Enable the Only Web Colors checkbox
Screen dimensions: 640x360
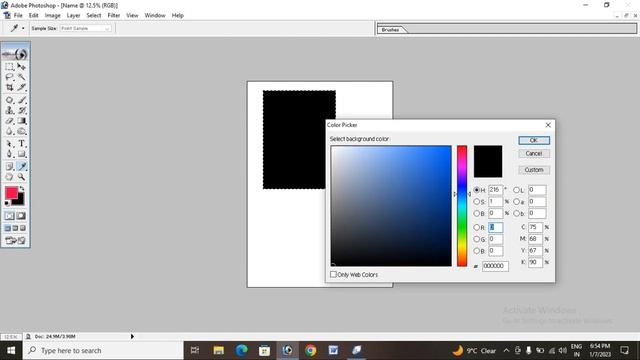(333, 274)
